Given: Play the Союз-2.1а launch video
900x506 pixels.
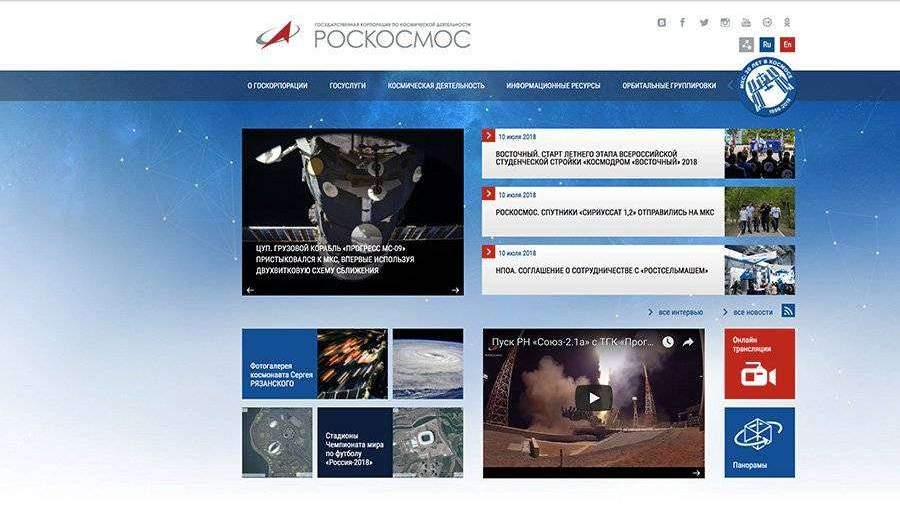Looking at the screenshot, I should (x=593, y=398).
